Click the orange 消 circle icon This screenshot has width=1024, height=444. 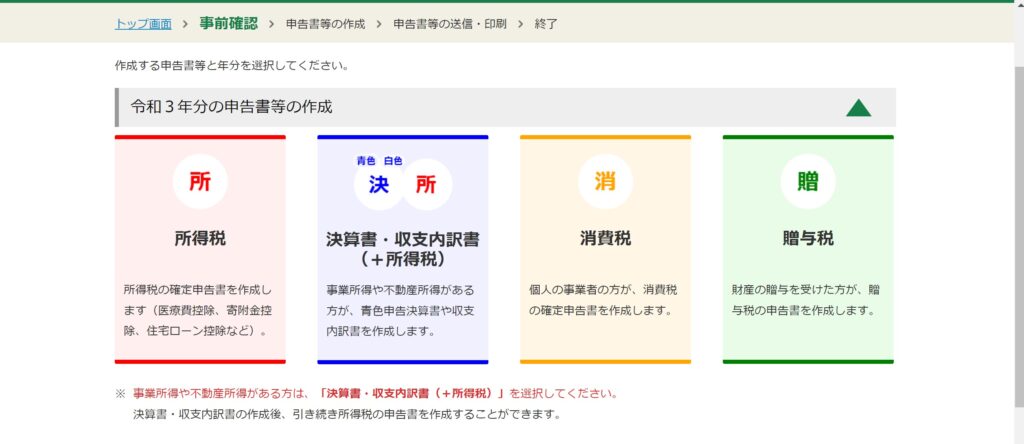605,182
